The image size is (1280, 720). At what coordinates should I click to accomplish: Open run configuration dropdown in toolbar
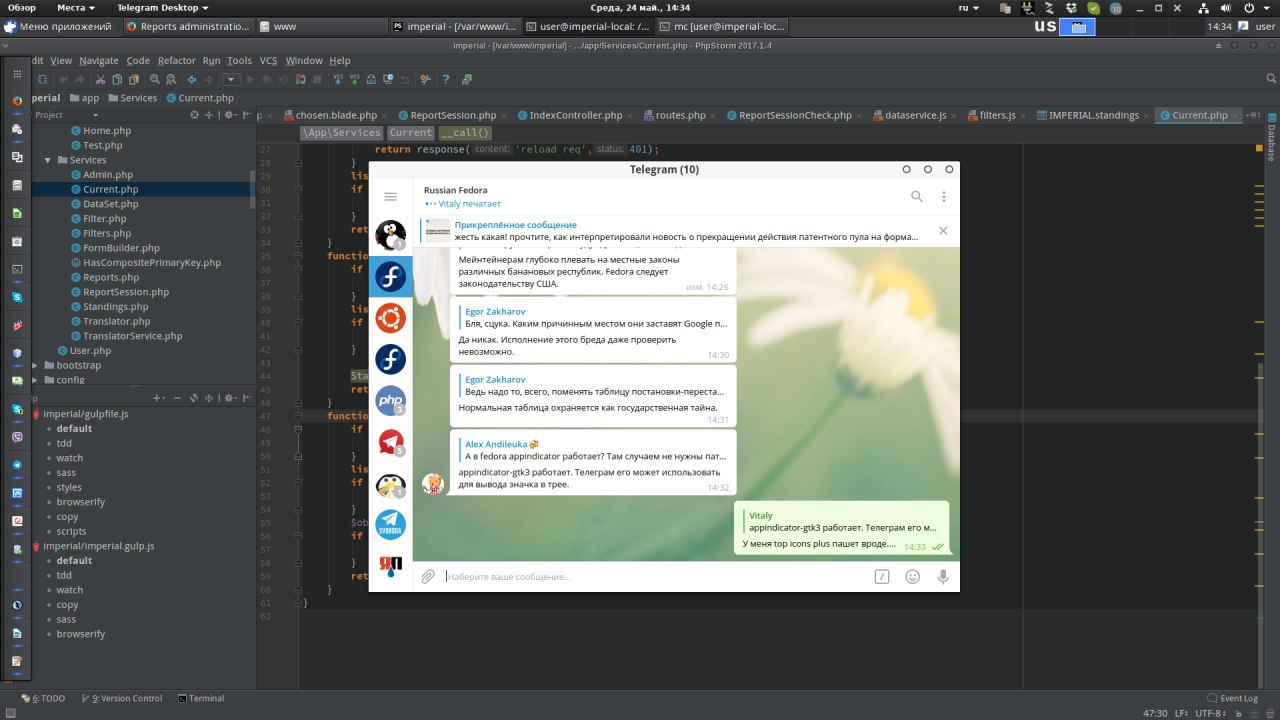click(x=232, y=80)
